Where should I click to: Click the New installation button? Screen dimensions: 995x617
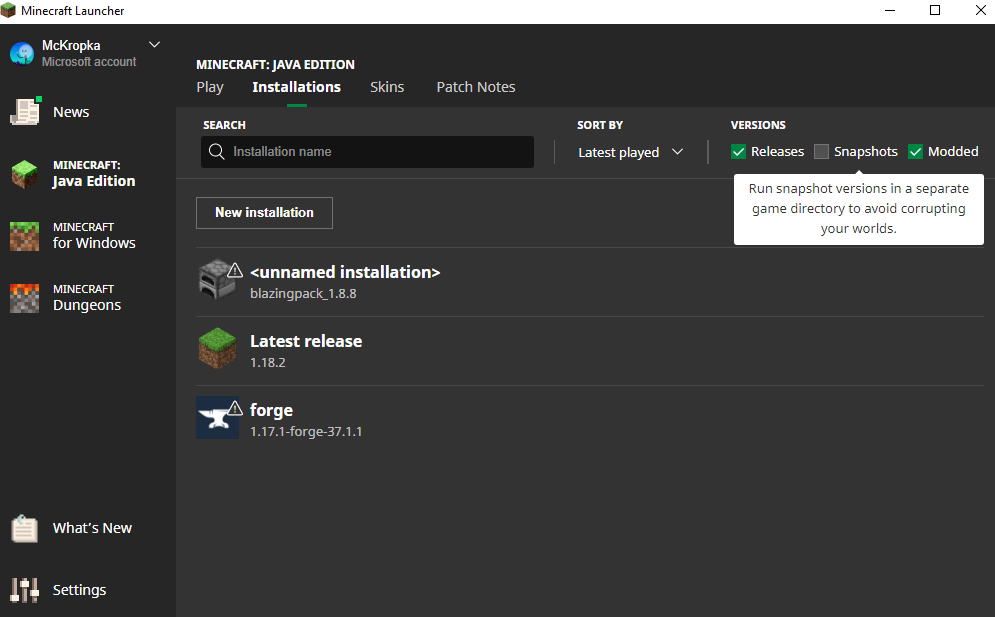click(x=264, y=212)
